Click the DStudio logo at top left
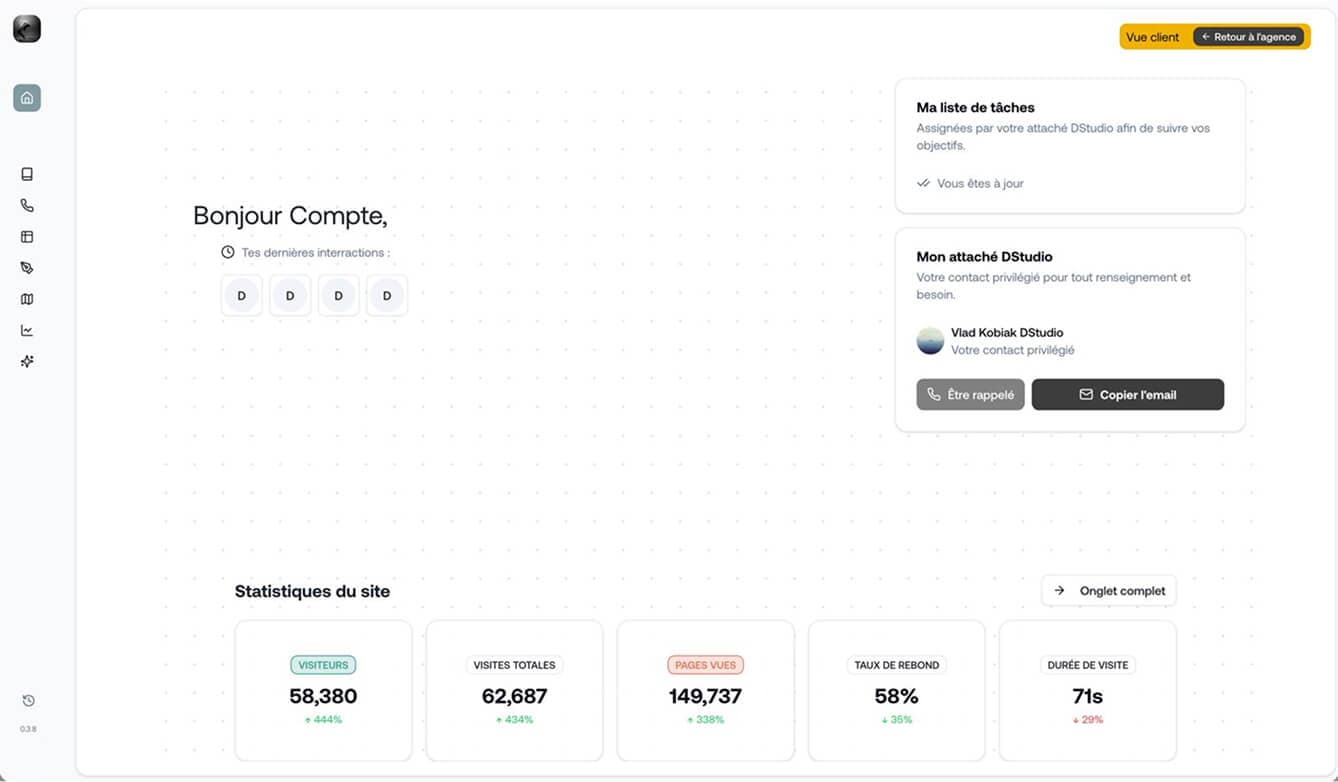 [27, 29]
